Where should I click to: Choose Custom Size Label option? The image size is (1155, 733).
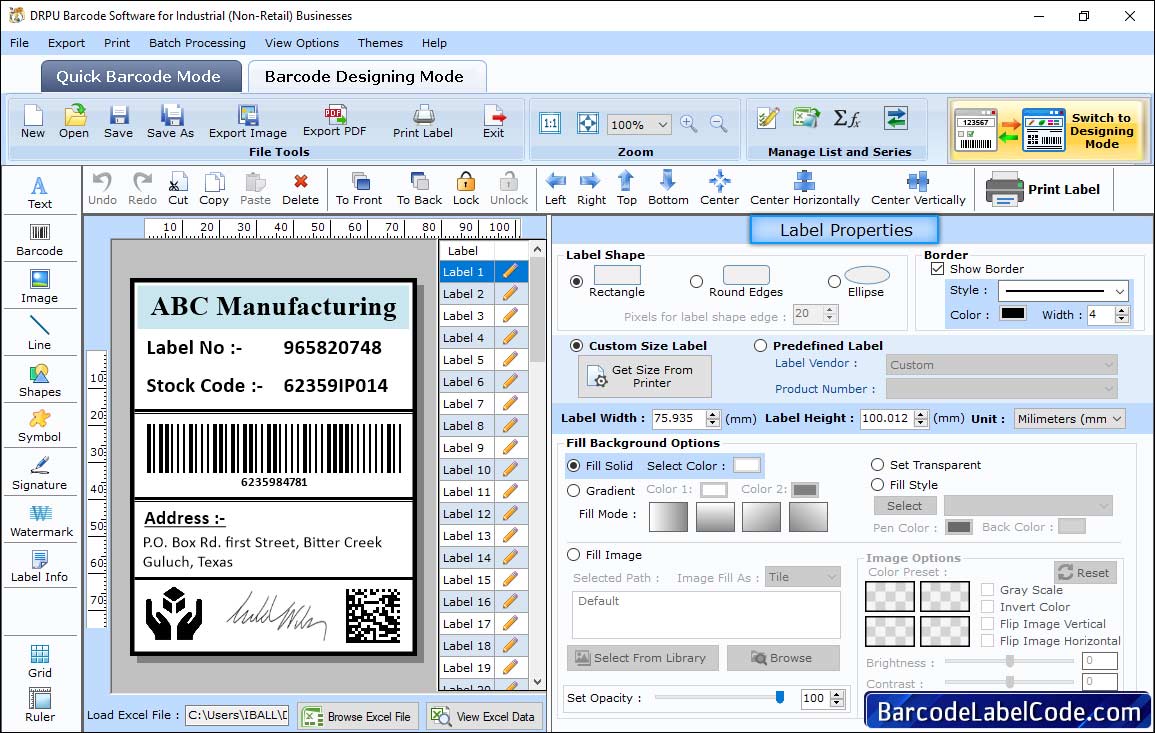point(577,346)
